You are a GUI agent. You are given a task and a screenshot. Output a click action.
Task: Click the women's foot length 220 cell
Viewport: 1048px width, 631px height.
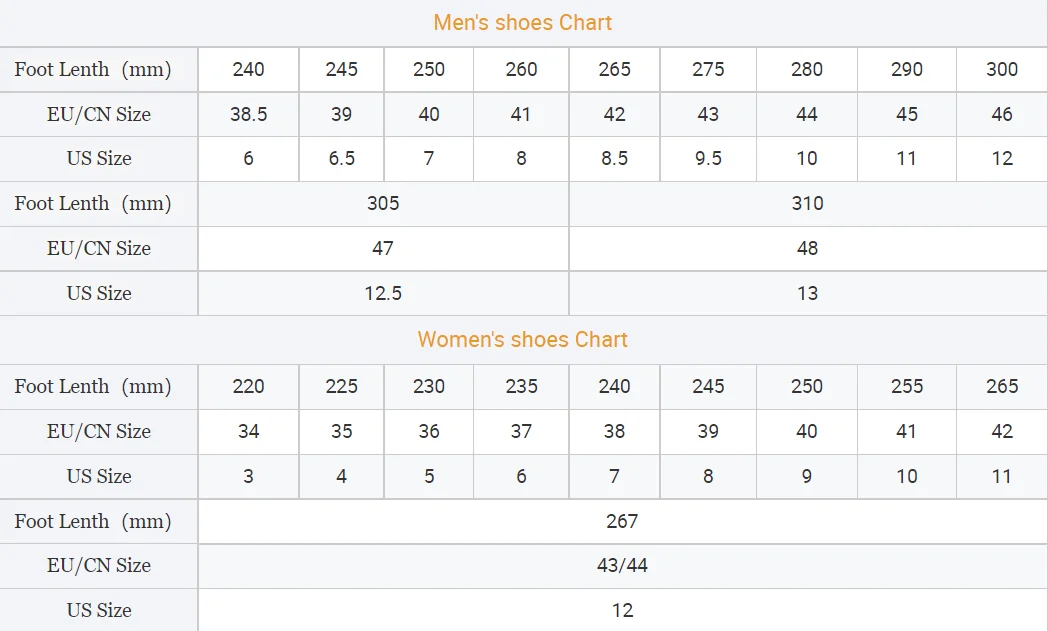248,387
